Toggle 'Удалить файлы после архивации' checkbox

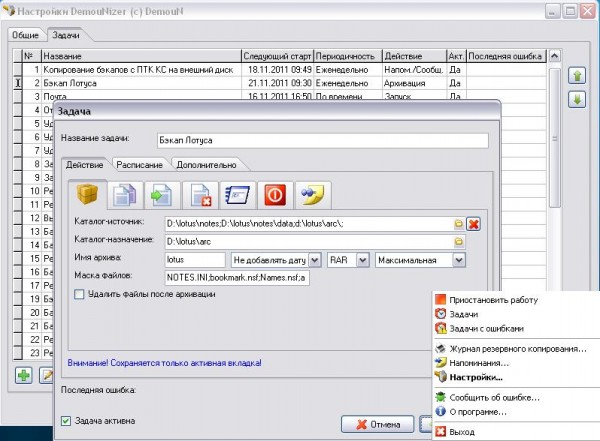pyautogui.click(x=80, y=294)
